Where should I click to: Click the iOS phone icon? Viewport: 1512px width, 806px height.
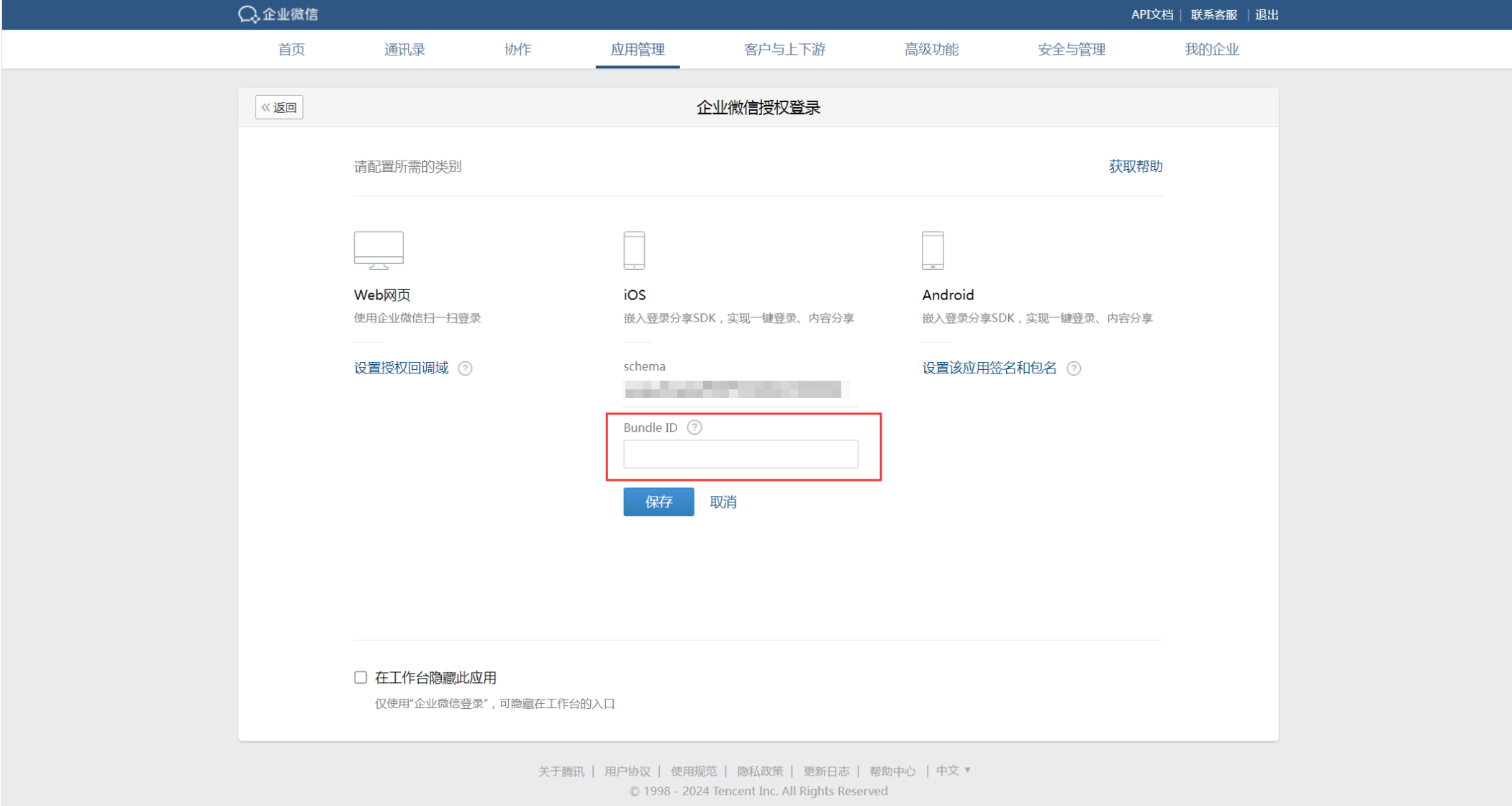click(x=634, y=250)
